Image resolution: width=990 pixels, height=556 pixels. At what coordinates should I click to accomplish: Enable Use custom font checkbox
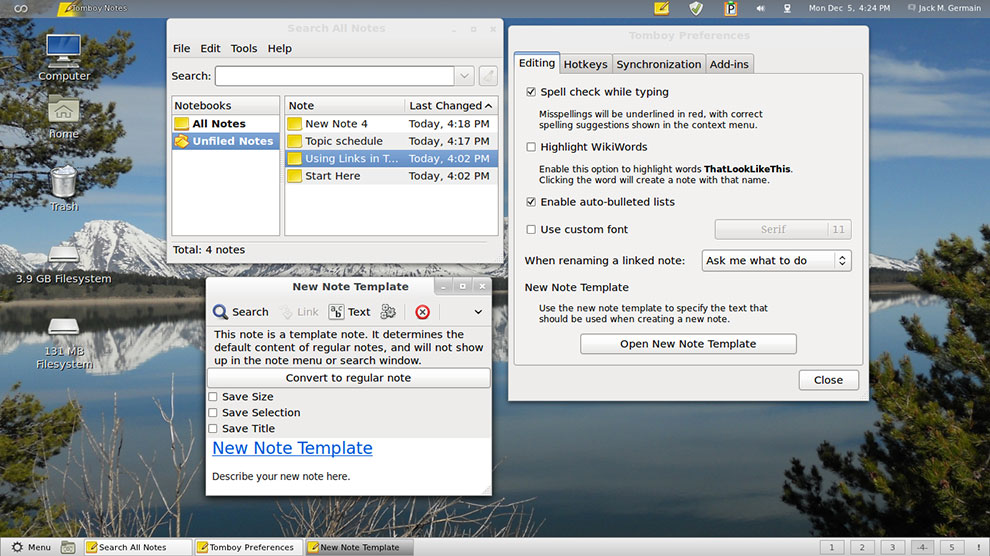point(531,230)
